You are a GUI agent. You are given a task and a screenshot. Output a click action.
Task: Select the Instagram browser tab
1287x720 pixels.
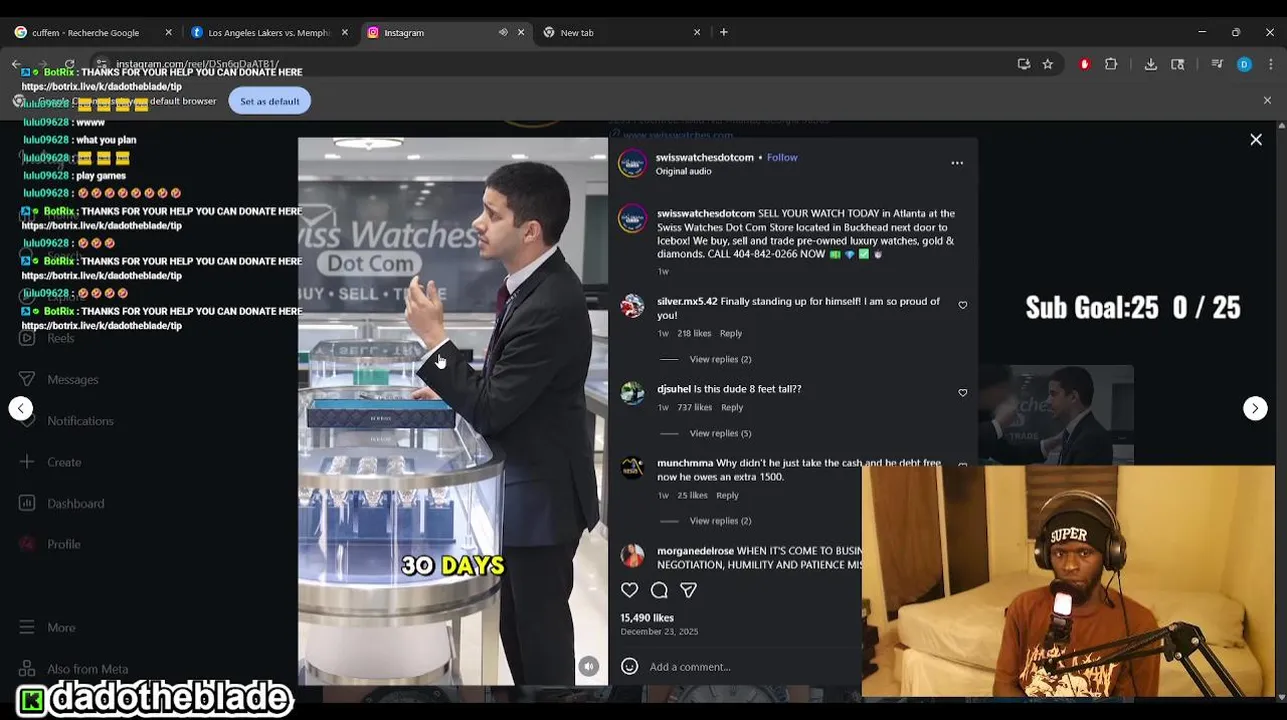point(445,32)
